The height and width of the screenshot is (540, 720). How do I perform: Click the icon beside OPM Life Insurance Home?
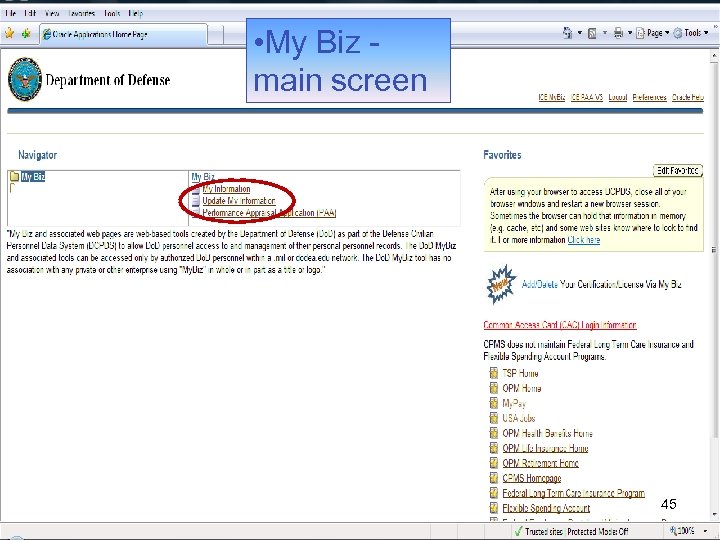click(494, 448)
